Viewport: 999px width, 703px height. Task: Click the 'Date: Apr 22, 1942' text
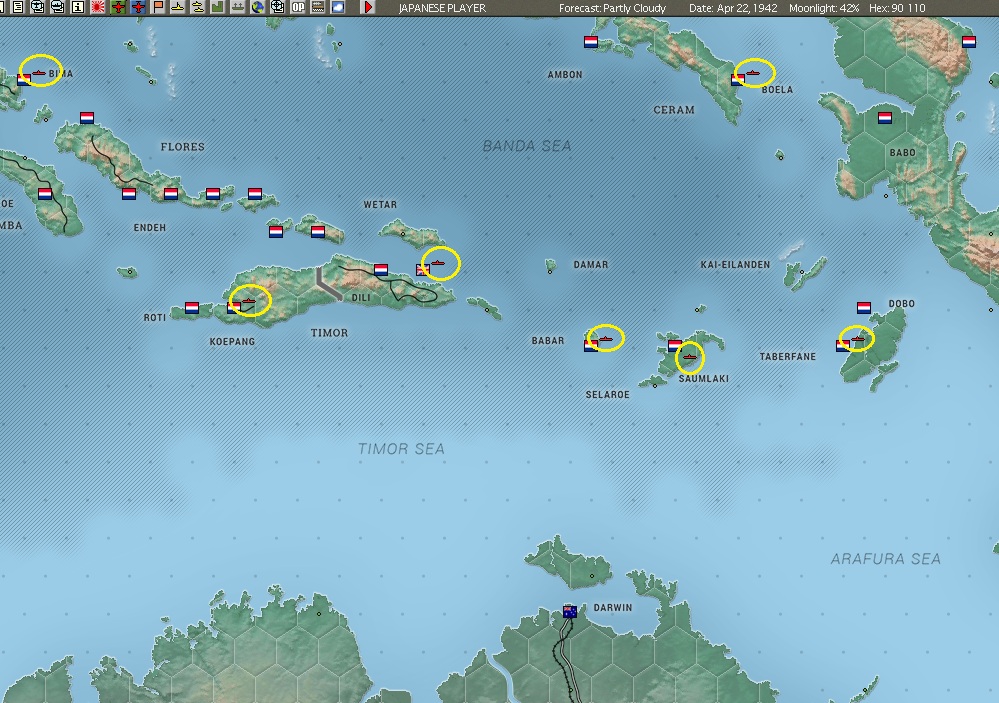tap(733, 8)
